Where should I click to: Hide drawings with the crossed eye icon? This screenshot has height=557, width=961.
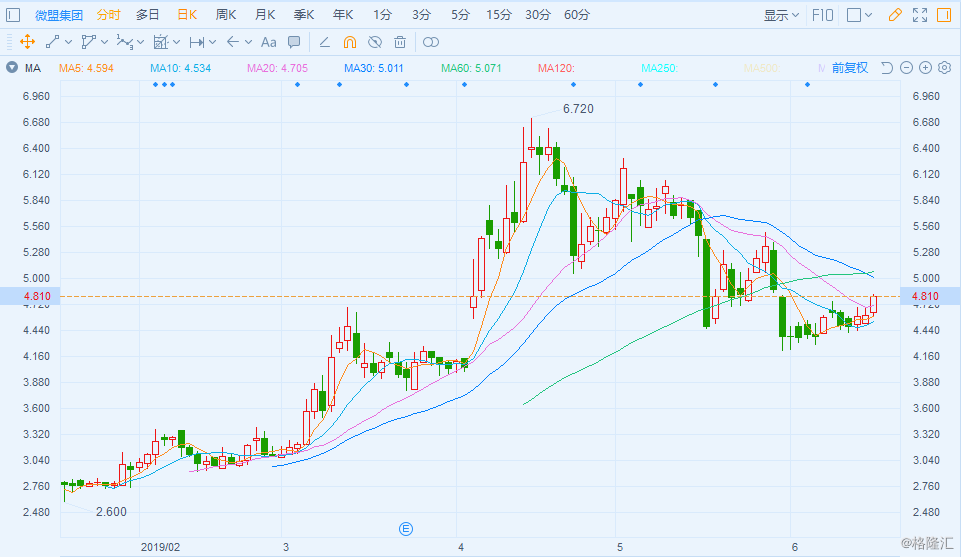point(374,42)
